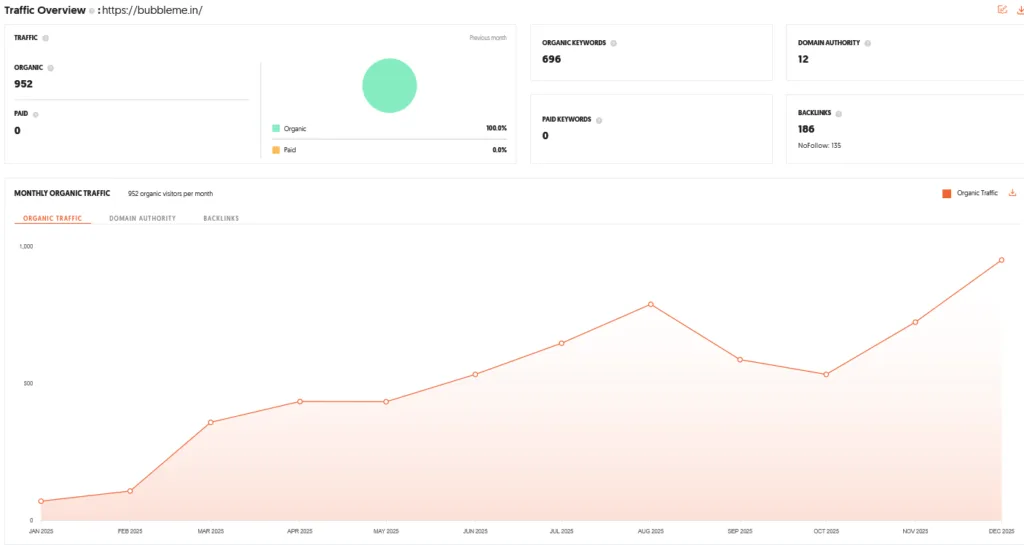The height and width of the screenshot is (545, 1024).
Task: Click the green Organic legend swatch
Action: click(276, 129)
